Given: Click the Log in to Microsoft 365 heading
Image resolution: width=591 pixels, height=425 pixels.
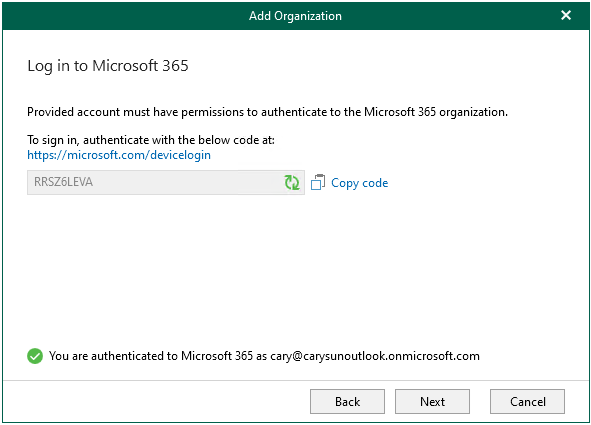Looking at the screenshot, I should 108,66.
